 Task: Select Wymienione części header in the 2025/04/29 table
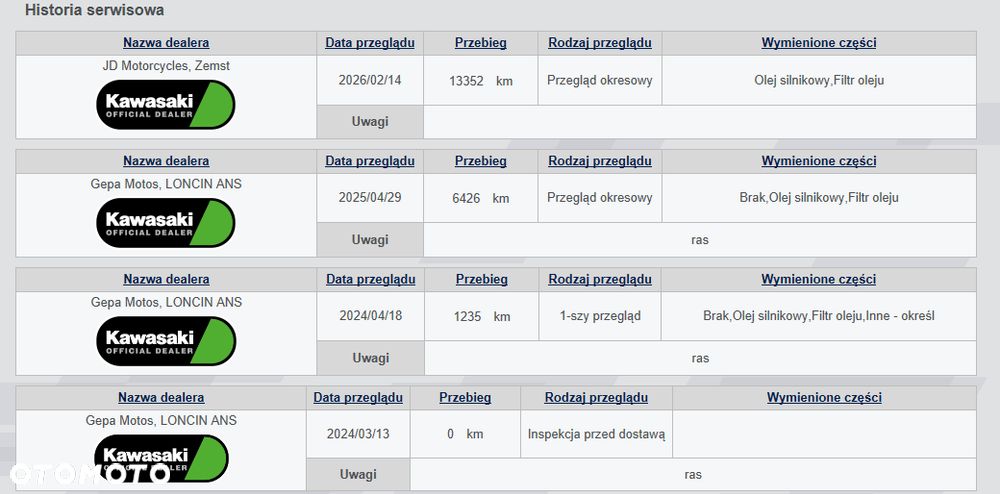(819, 161)
